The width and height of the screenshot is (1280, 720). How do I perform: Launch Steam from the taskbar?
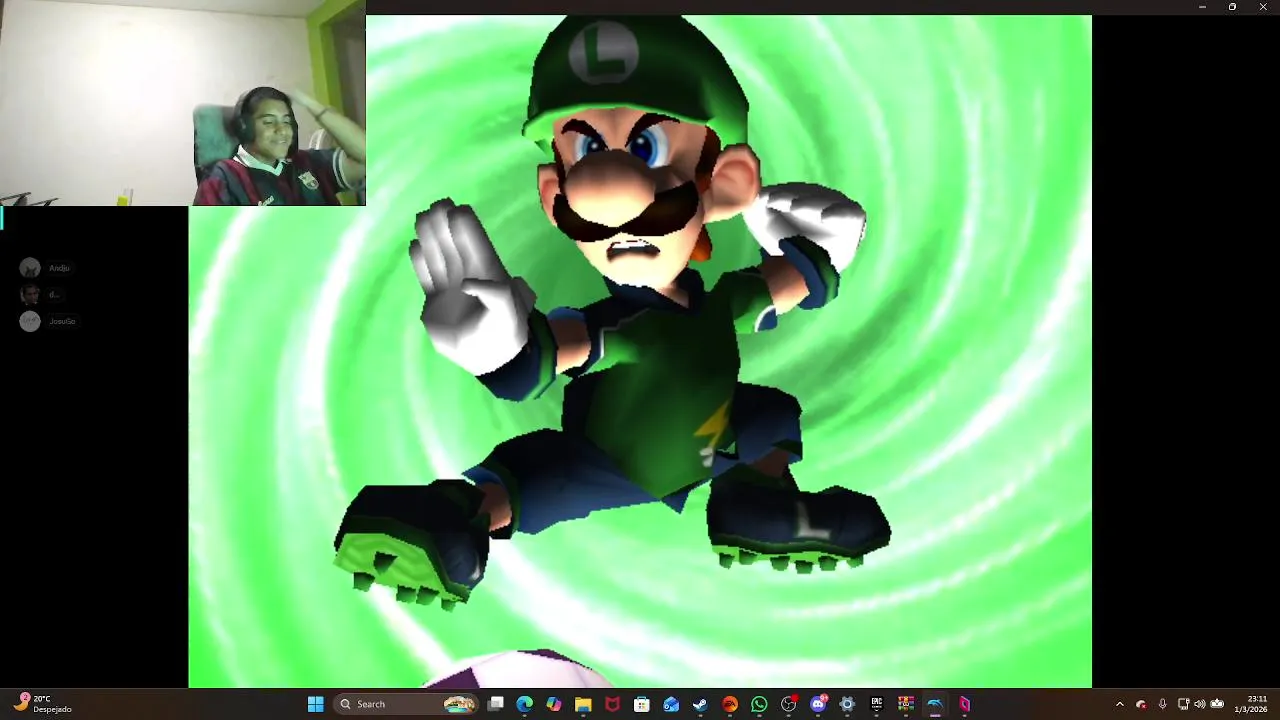point(700,704)
